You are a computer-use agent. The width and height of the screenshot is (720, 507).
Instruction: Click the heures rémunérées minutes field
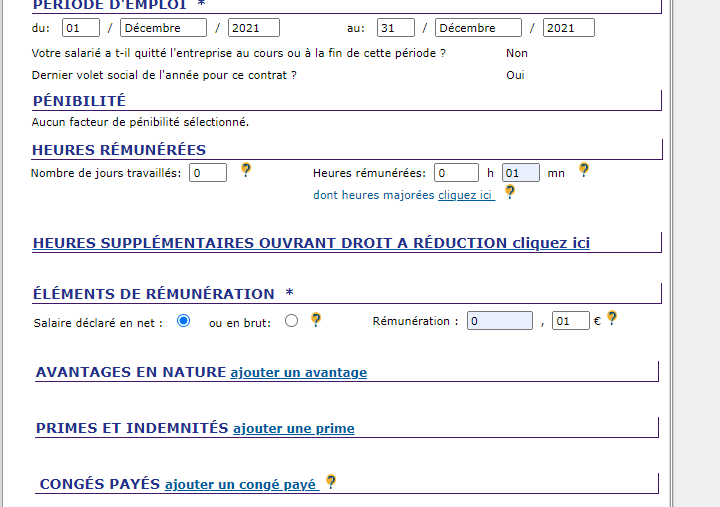click(520, 173)
